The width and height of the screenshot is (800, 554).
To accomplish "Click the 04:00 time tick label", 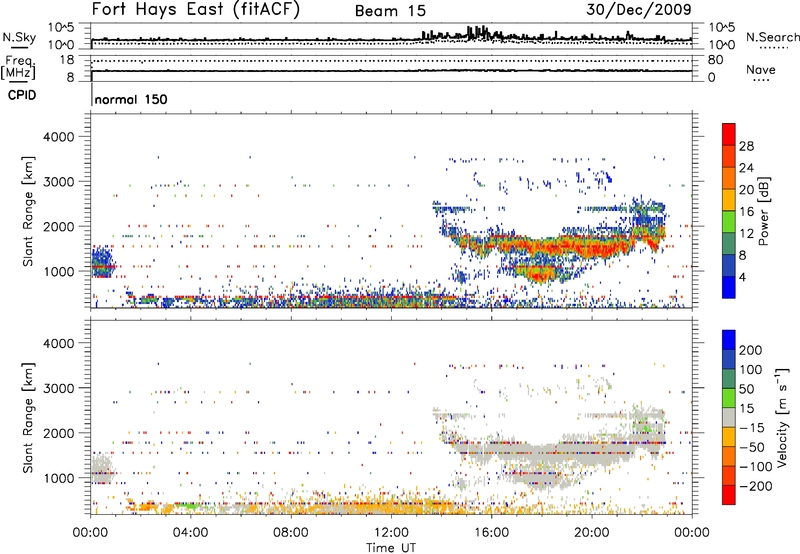I will 190,533.
